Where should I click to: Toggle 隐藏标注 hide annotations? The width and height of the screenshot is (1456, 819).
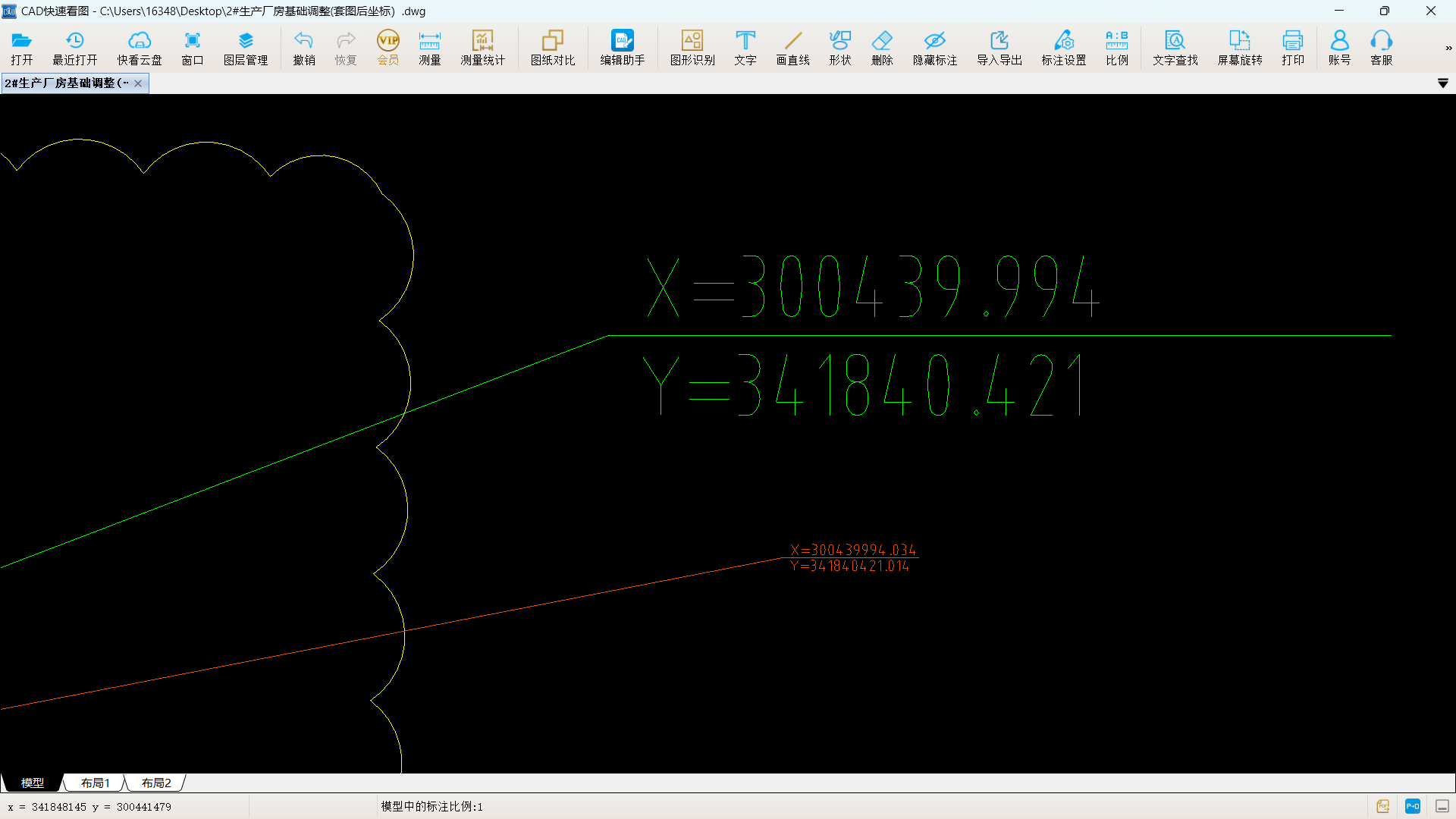click(x=935, y=48)
